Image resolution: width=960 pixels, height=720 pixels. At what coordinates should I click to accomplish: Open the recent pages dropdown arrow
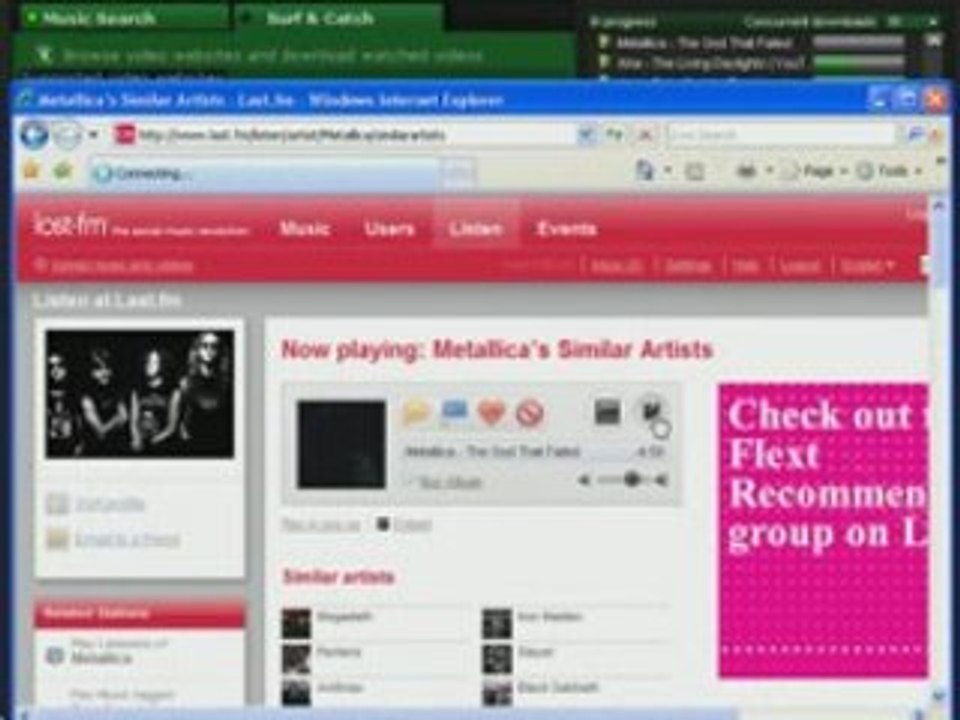point(93,135)
